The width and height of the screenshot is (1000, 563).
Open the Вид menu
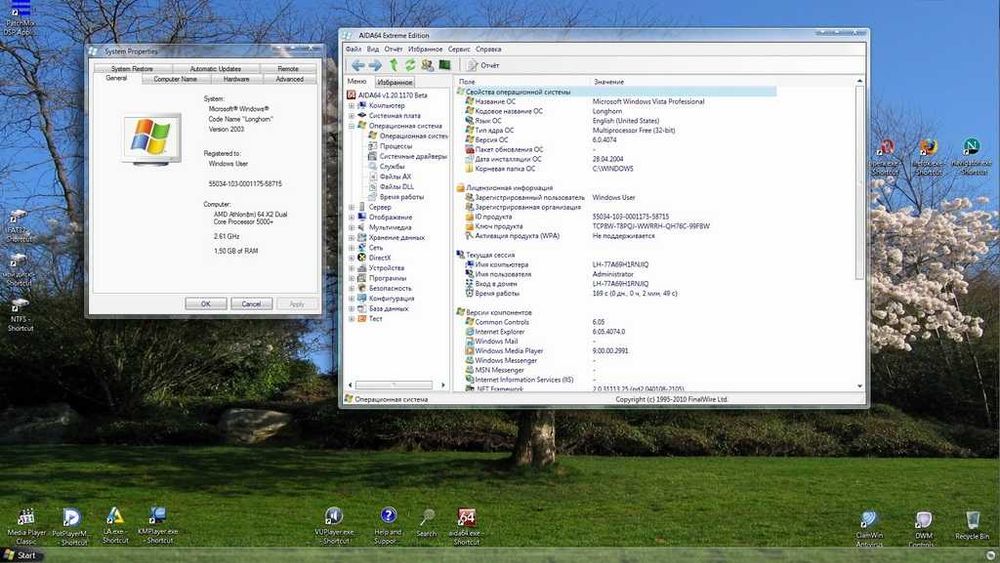[373, 49]
